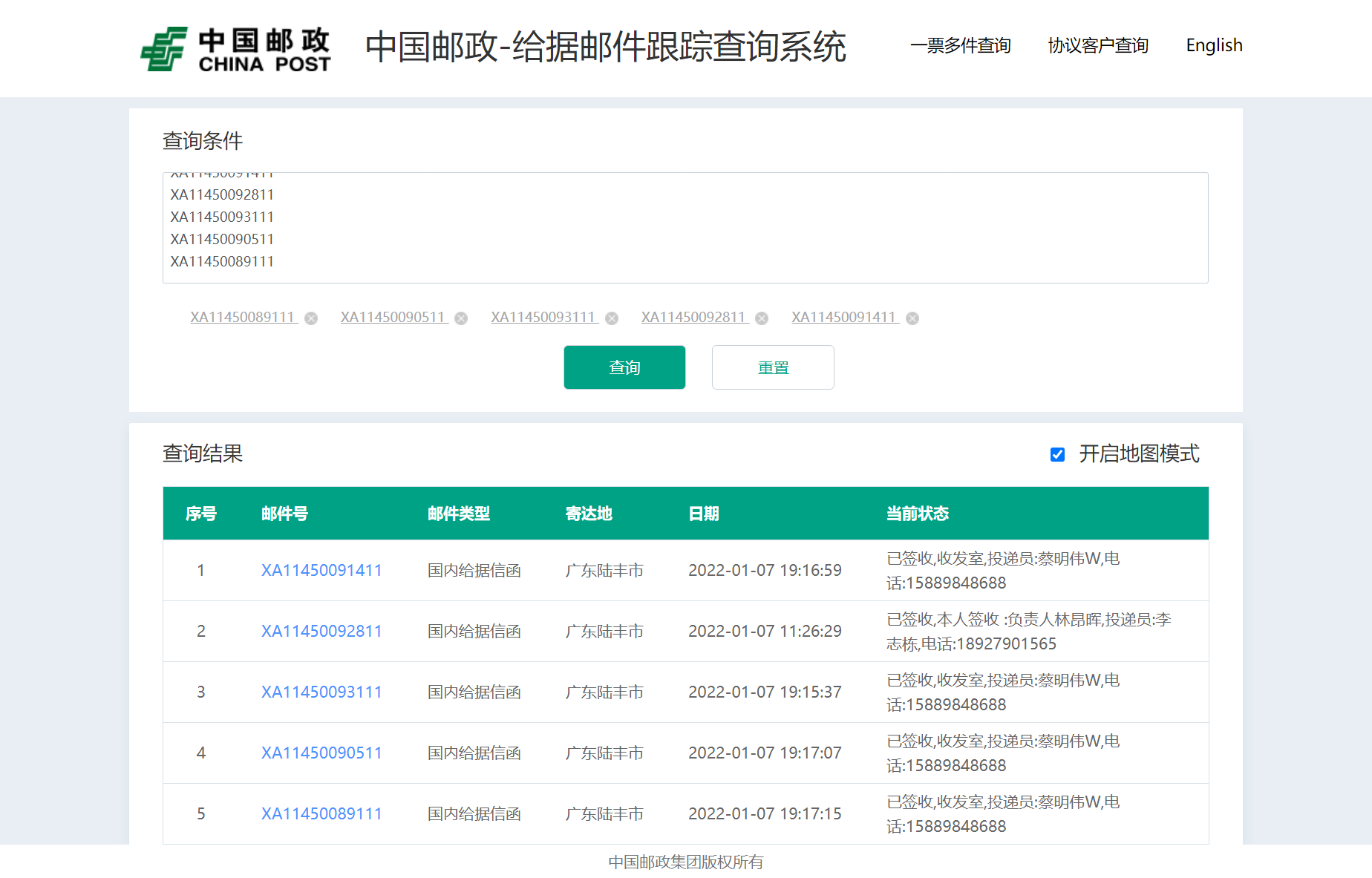This screenshot has height=878, width=1372.
Task: Click row 2 mail type 国内给据信函
Action: click(474, 631)
